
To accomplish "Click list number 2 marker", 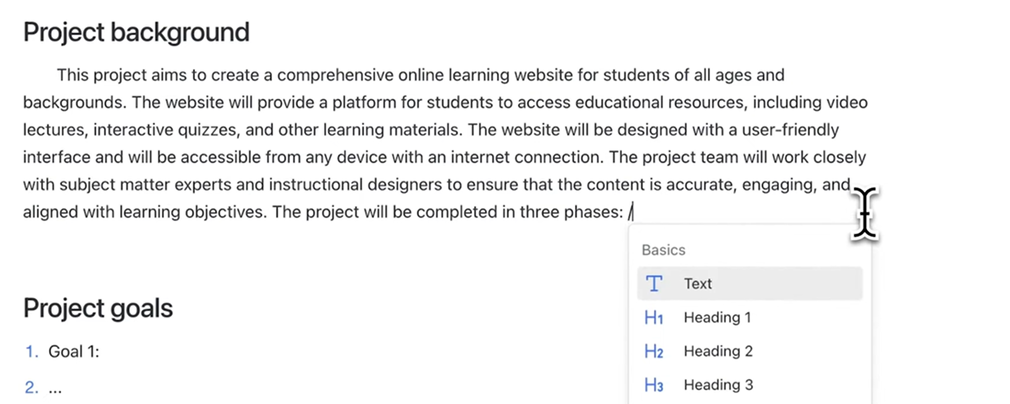I will point(31,388).
